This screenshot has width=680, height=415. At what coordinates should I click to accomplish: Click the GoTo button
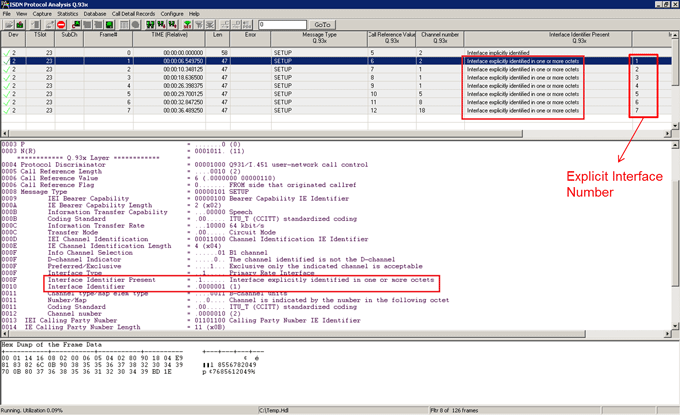pos(322,25)
